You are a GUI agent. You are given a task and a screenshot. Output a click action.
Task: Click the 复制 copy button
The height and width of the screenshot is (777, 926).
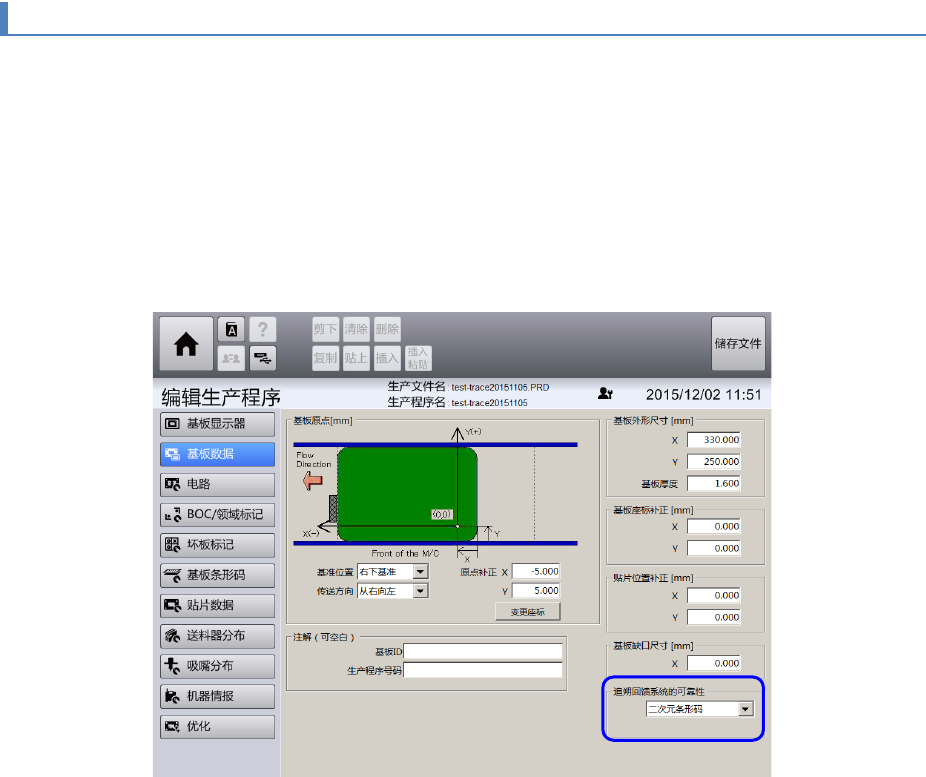325,358
